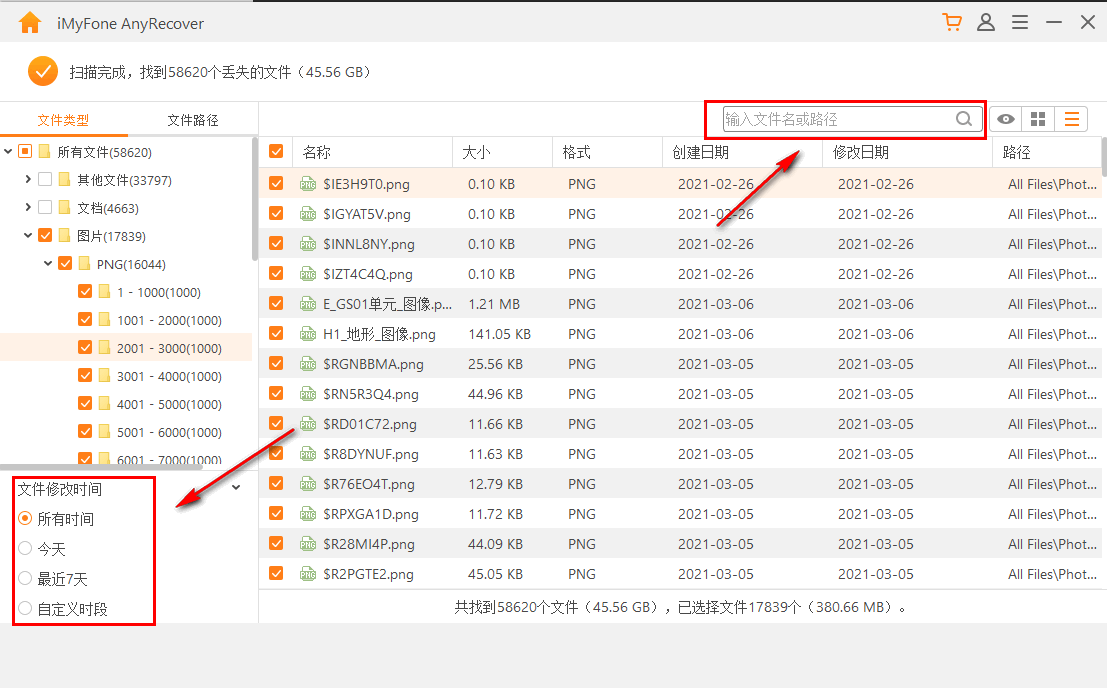Collapse the 图片(17839) tree node
This screenshot has height=688, width=1107.
[28, 235]
